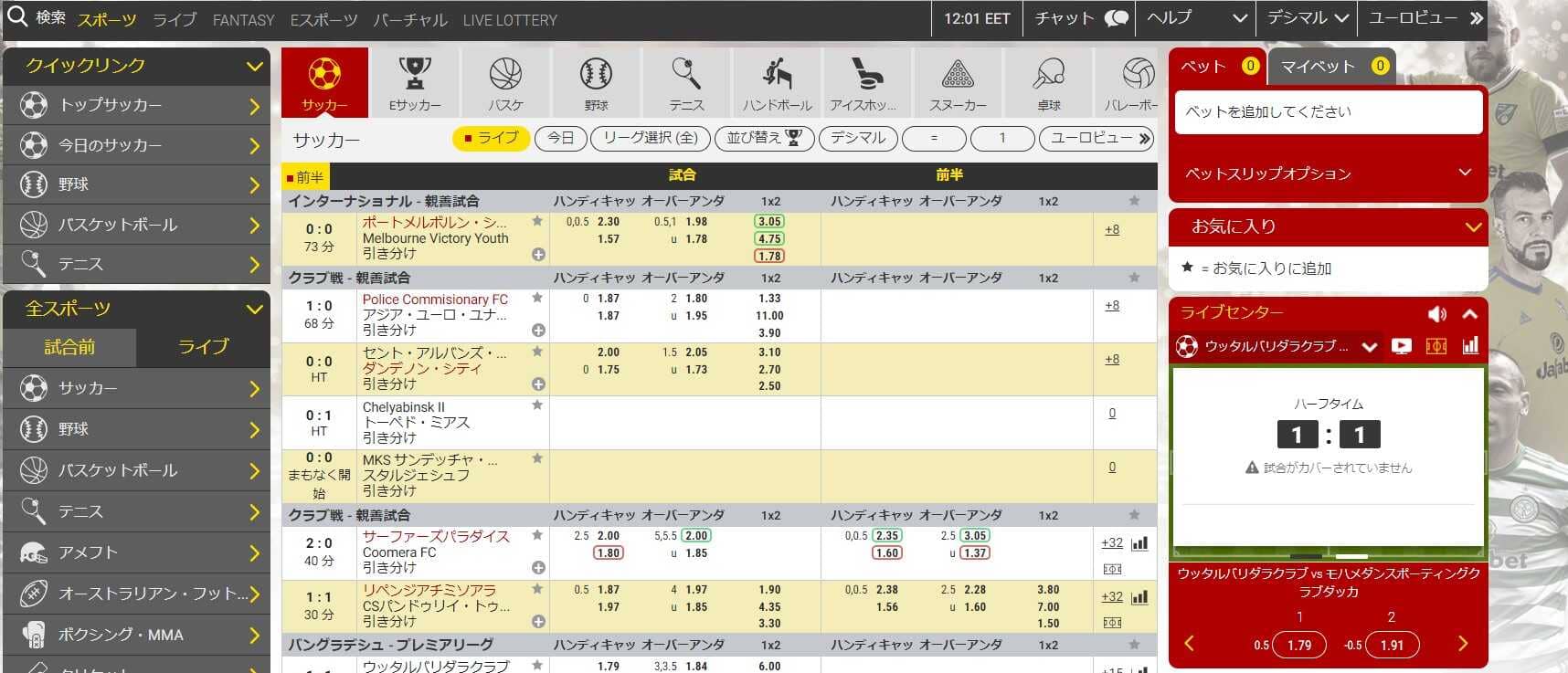Open pitch icon under +32 for サーファーズパラダイス
Image resolution: width=1568 pixels, height=673 pixels.
(1112, 569)
